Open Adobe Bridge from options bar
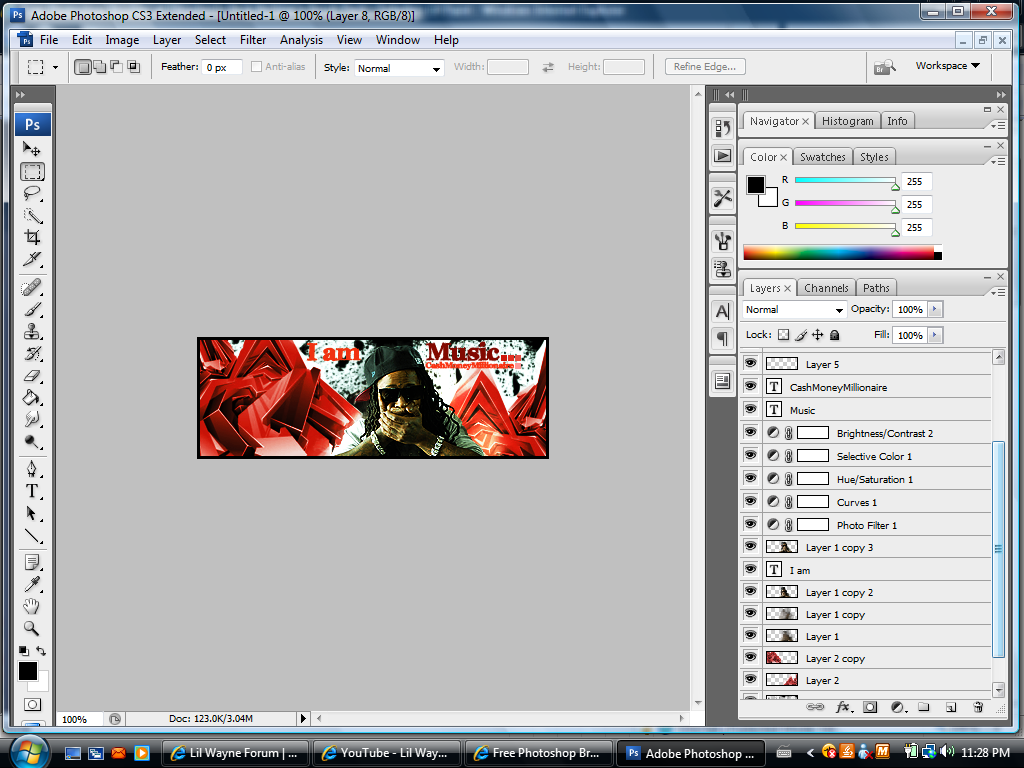 (x=884, y=67)
